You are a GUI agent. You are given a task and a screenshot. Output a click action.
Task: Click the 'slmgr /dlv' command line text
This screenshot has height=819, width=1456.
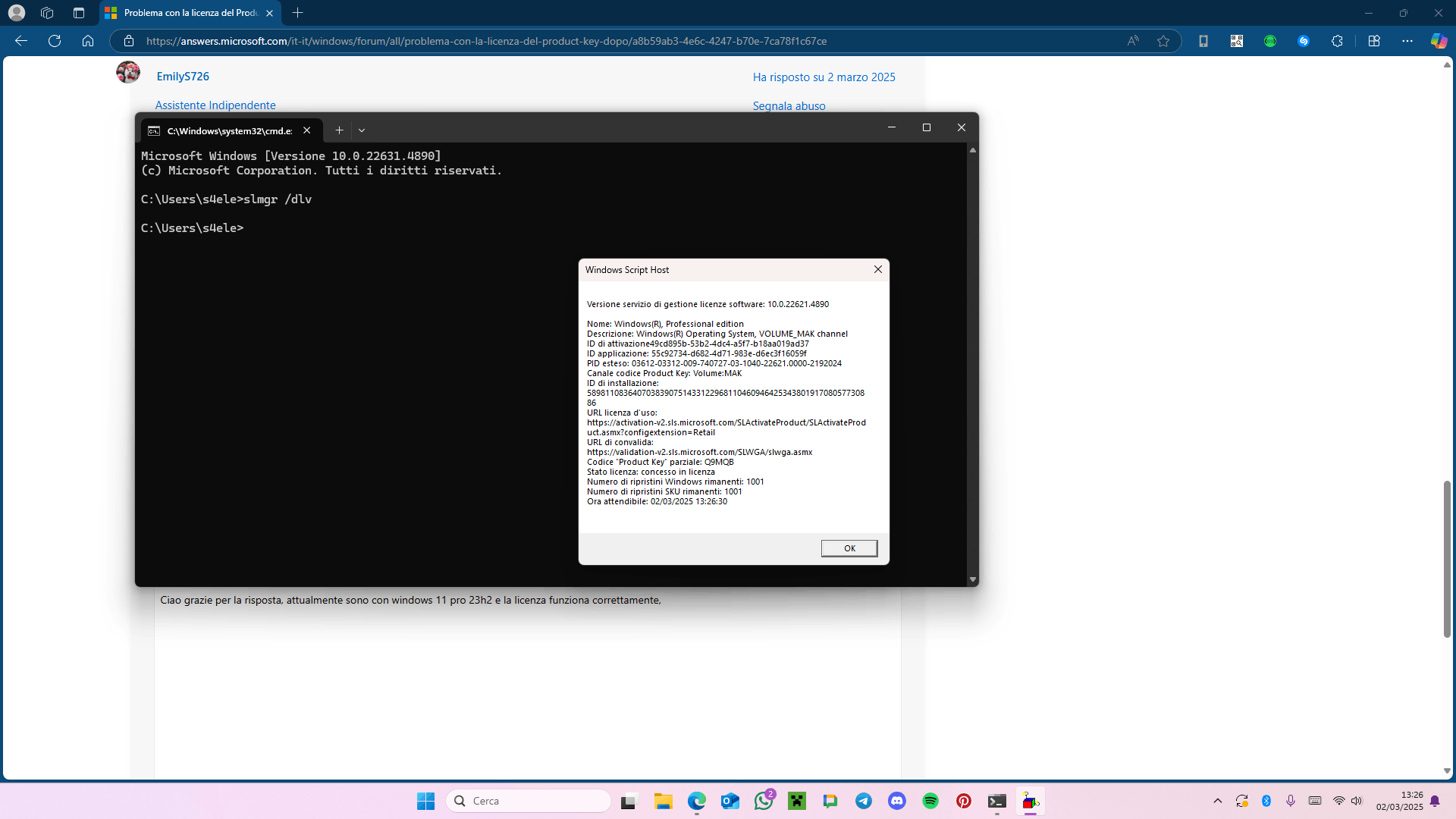(278, 199)
